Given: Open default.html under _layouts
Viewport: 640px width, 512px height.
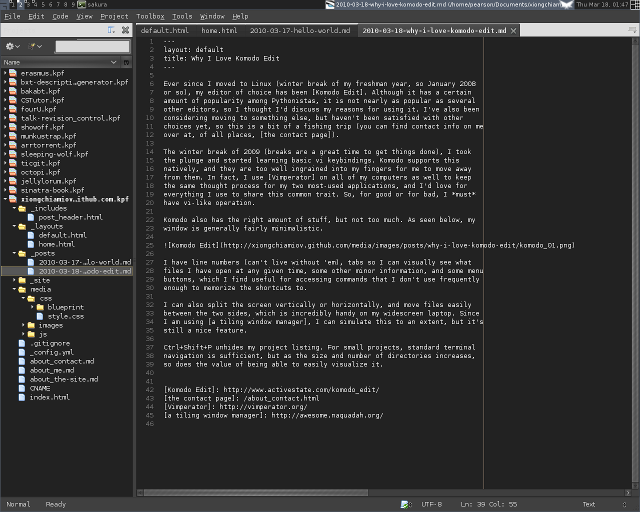Looking at the screenshot, I should point(62,235).
